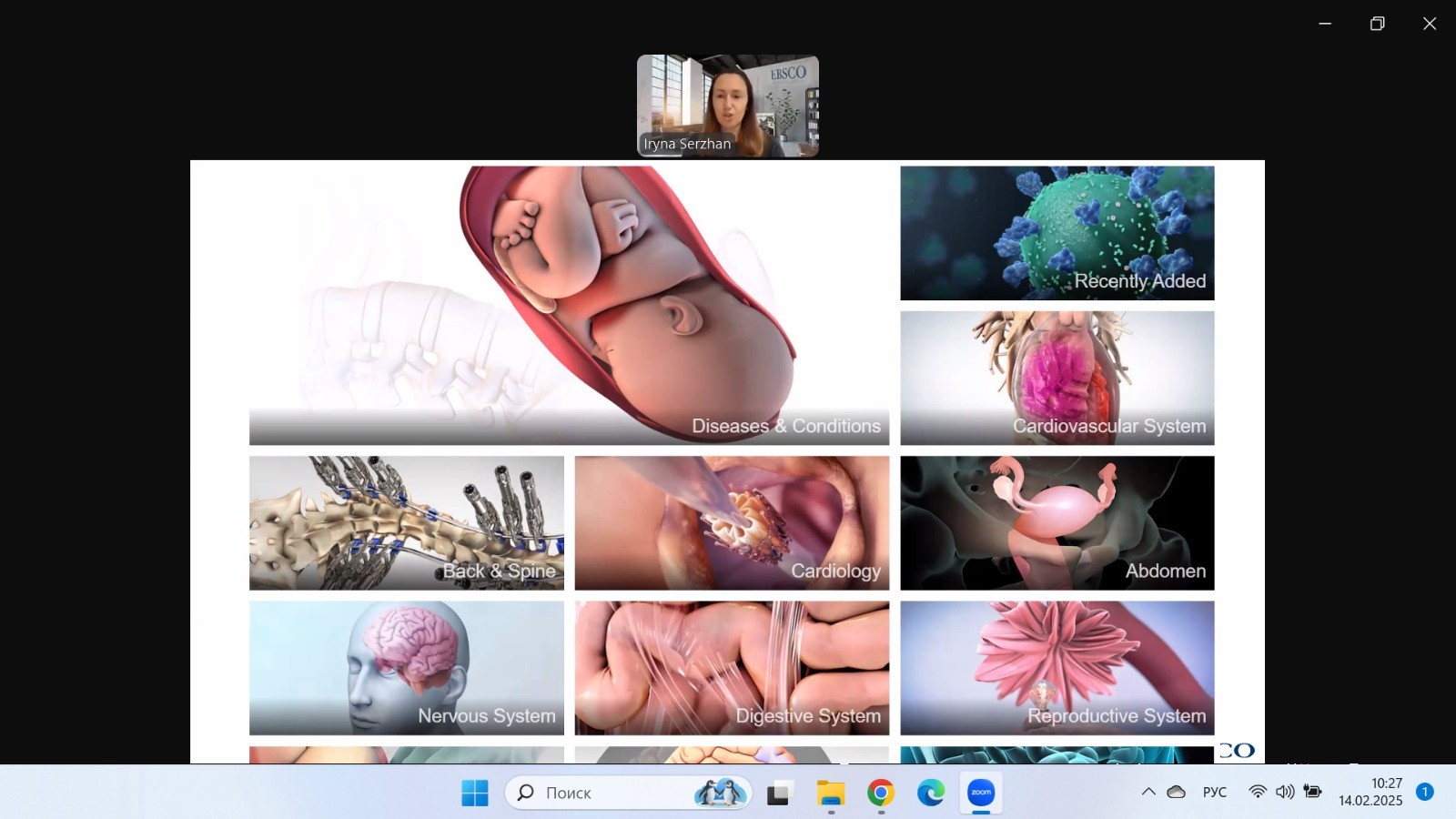Open the Back & Spine category
Image resolution: width=1456 pixels, height=819 pixels.
406,523
